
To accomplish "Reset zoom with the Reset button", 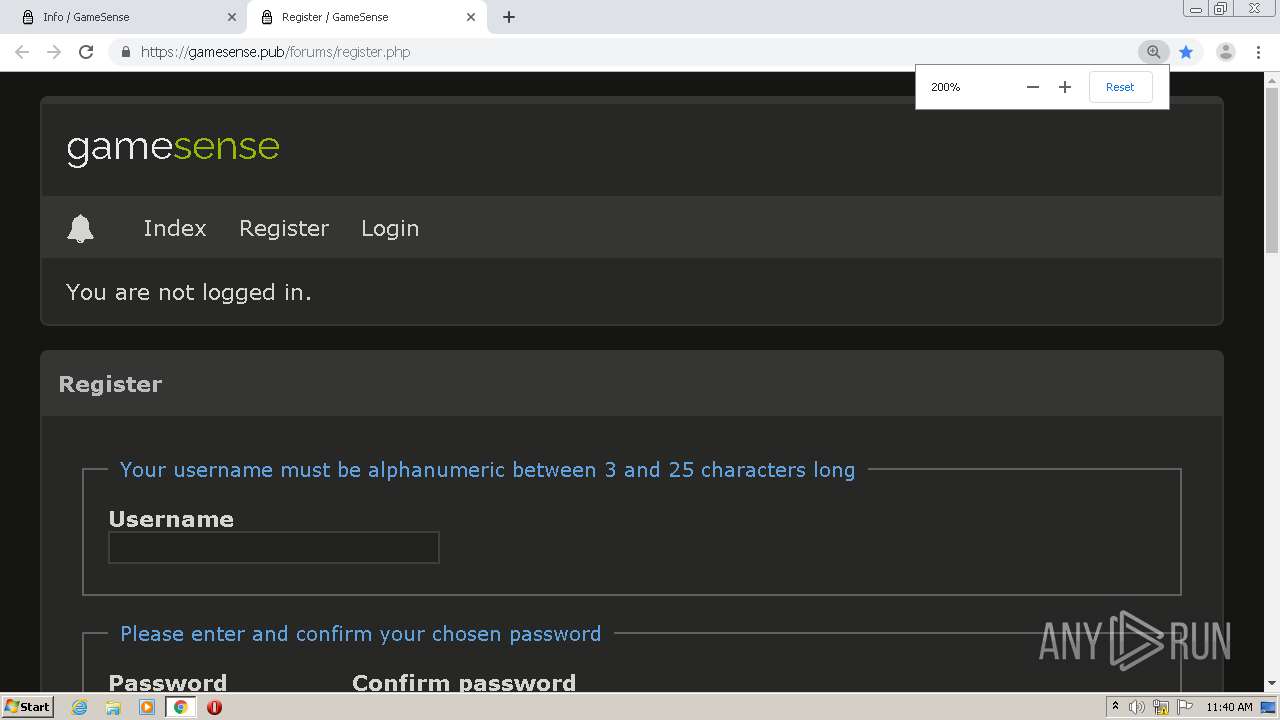I will click(x=1120, y=87).
